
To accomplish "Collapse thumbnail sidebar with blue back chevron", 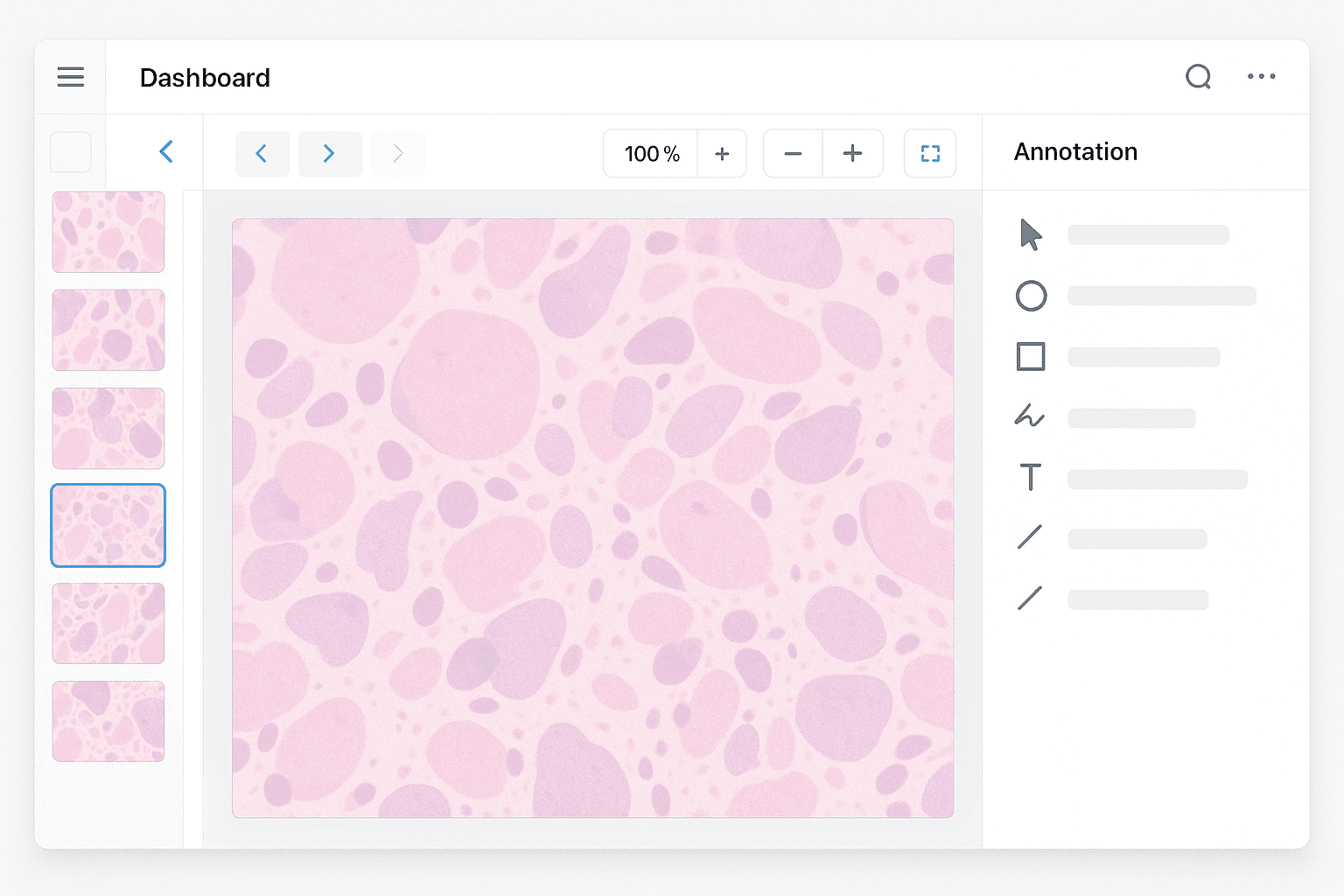I will coord(166,151).
